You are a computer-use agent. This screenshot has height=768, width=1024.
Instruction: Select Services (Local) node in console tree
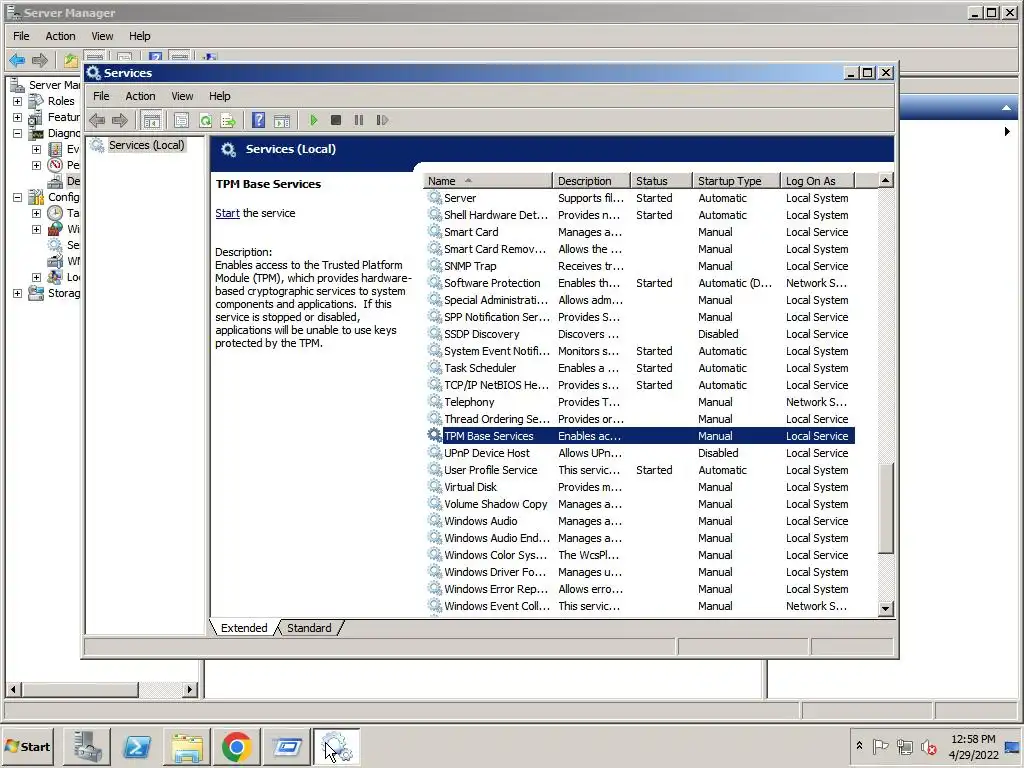(x=146, y=145)
